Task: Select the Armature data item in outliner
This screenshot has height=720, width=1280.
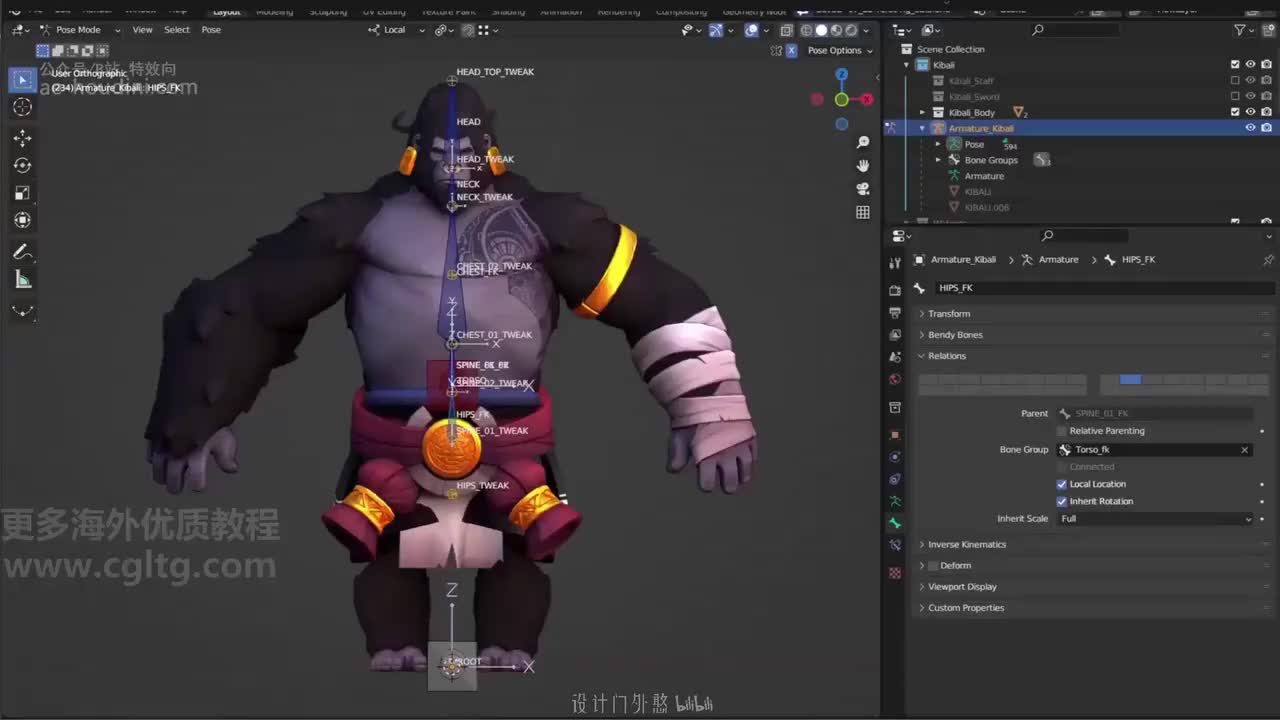Action: click(984, 176)
